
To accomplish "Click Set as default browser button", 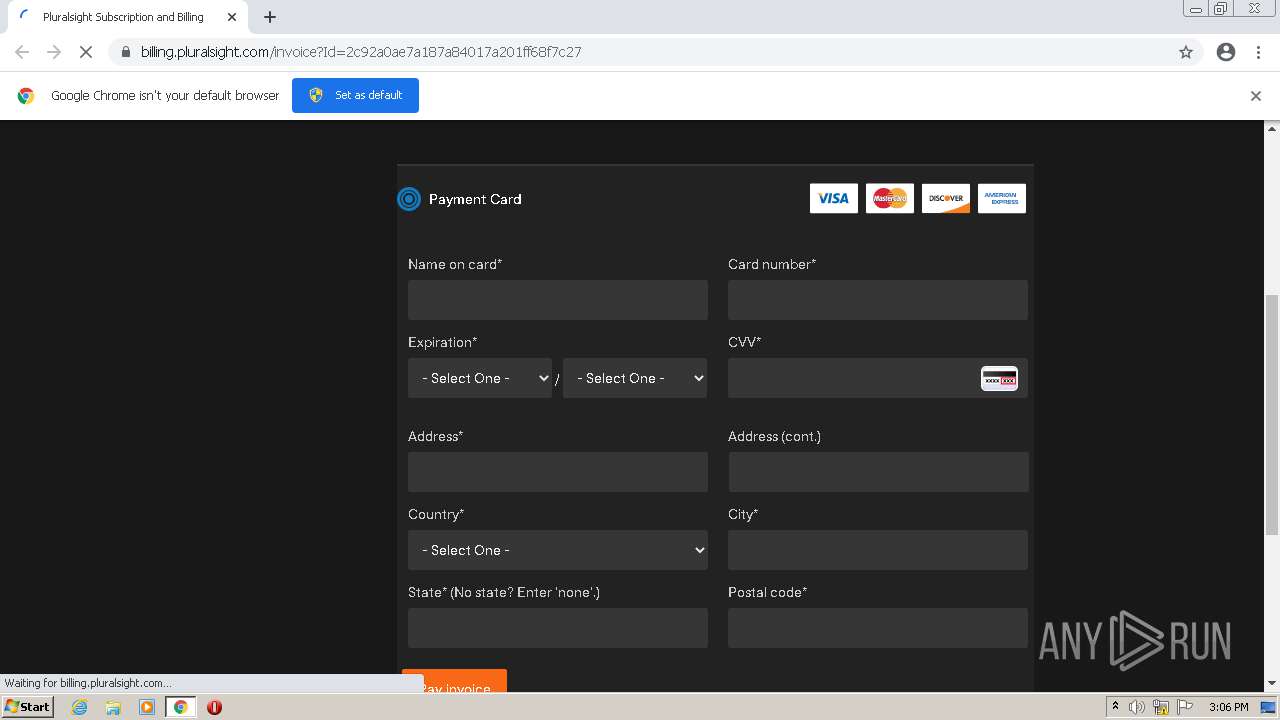I will click(x=355, y=95).
